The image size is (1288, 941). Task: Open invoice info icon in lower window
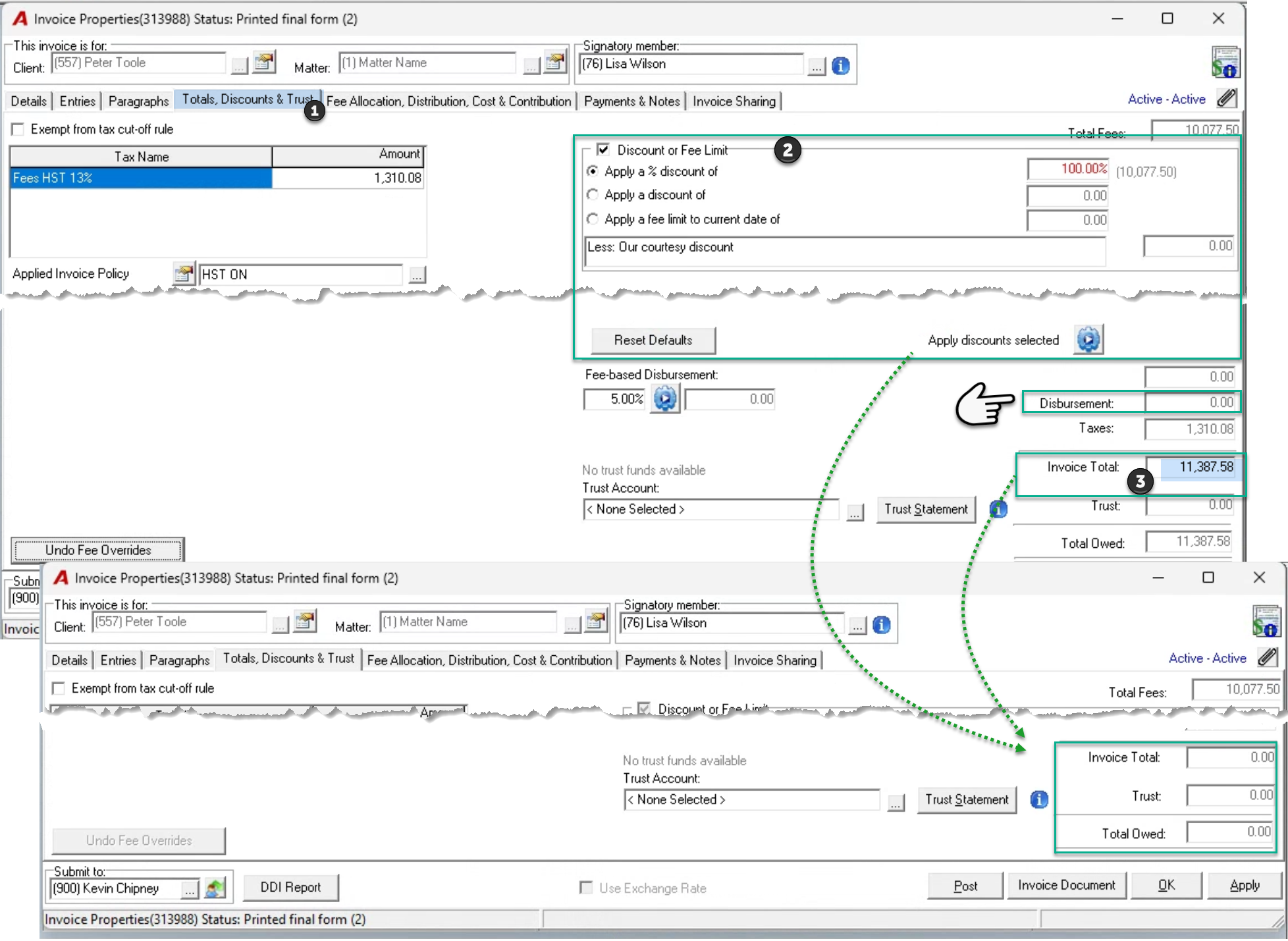(x=1266, y=621)
